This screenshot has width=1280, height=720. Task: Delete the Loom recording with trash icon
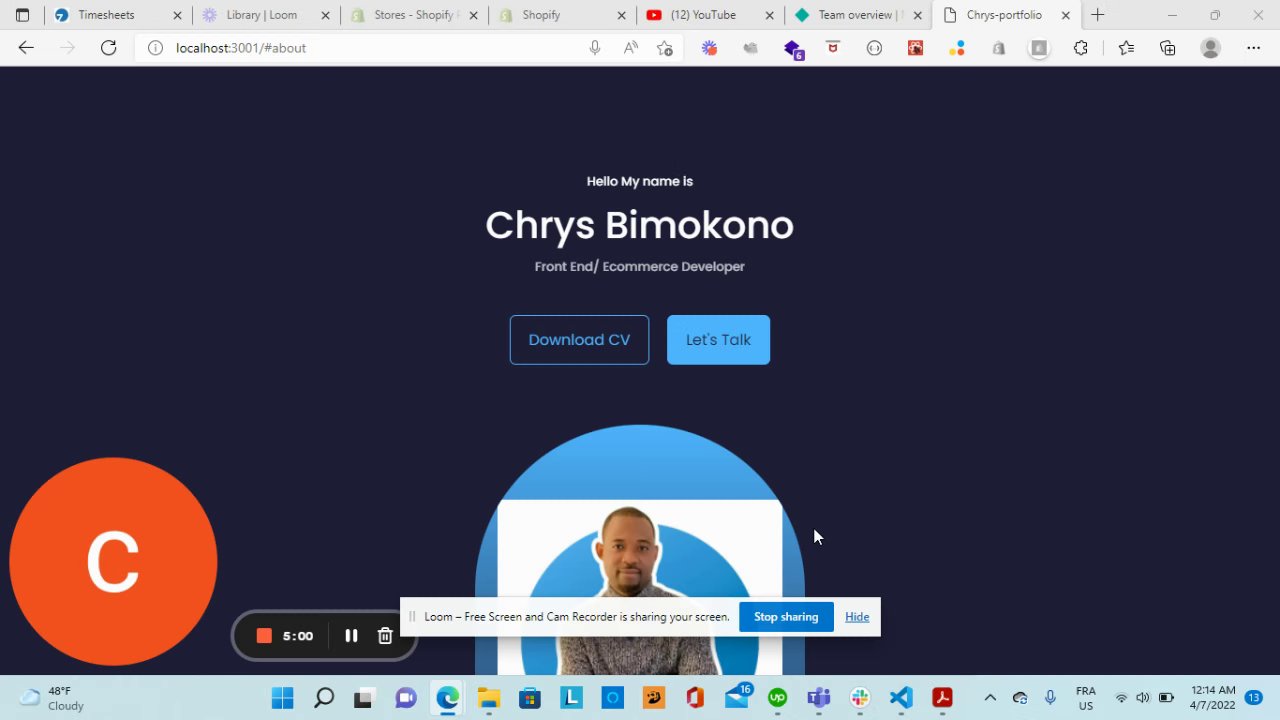(385, 636)
